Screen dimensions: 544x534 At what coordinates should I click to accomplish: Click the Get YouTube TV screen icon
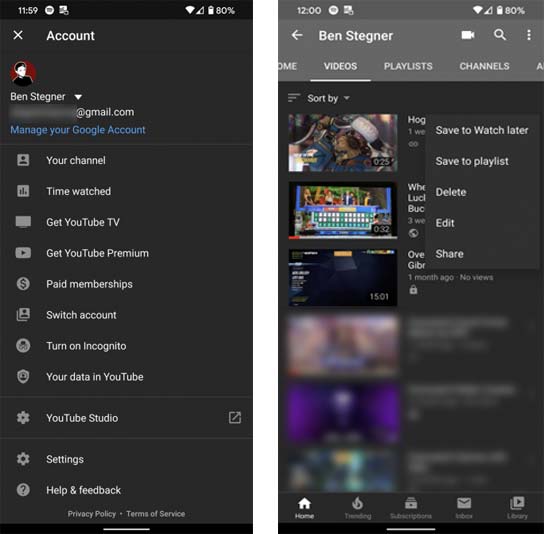point(23,222)
